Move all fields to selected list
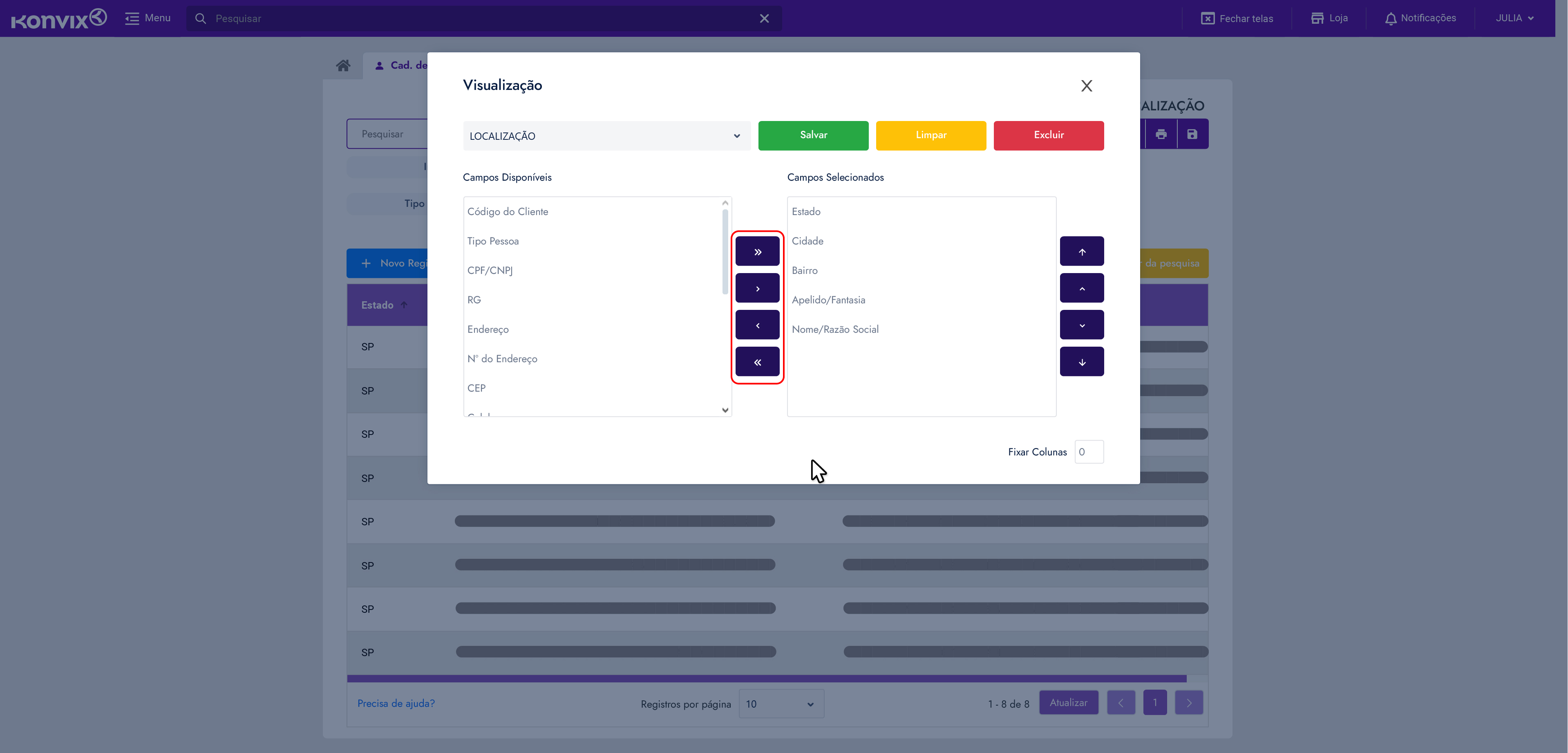1568x753 pixels. [x=757, y=251]
